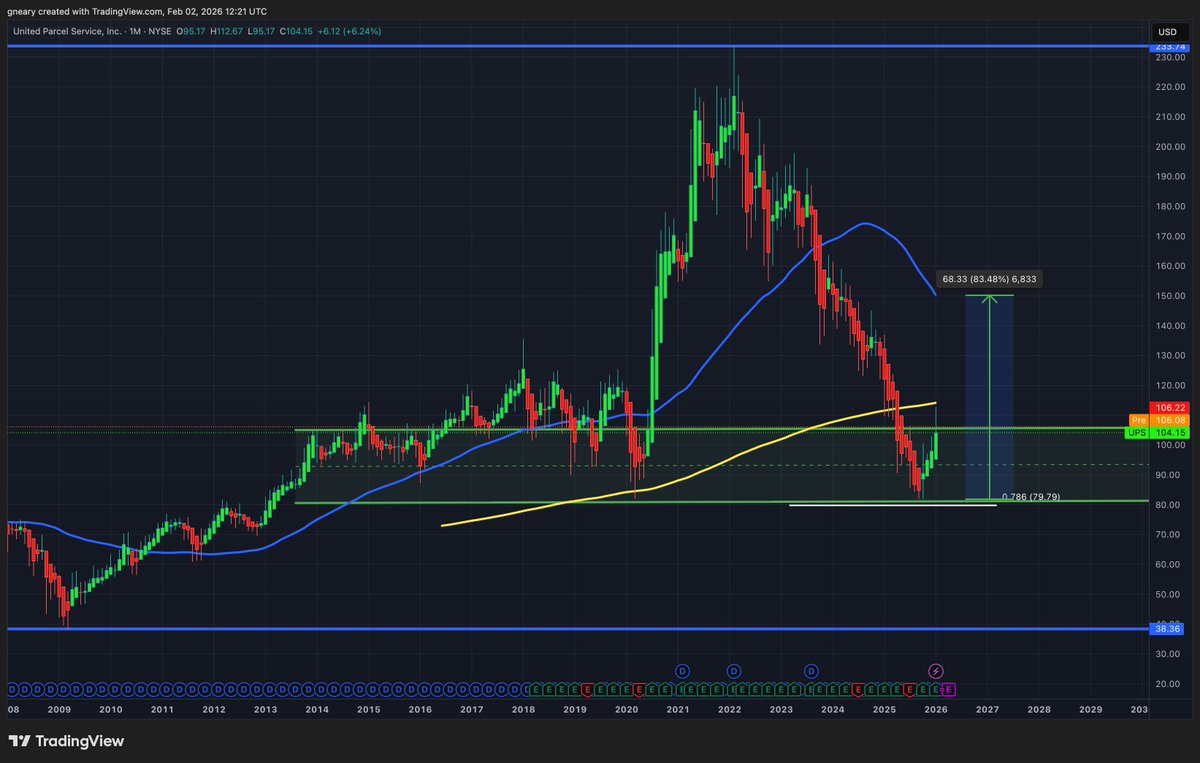Click the "68.33 (83.48%) 6,833" projection label
The width and height of the screenshot is (1200, 763).
click(989, 279)
